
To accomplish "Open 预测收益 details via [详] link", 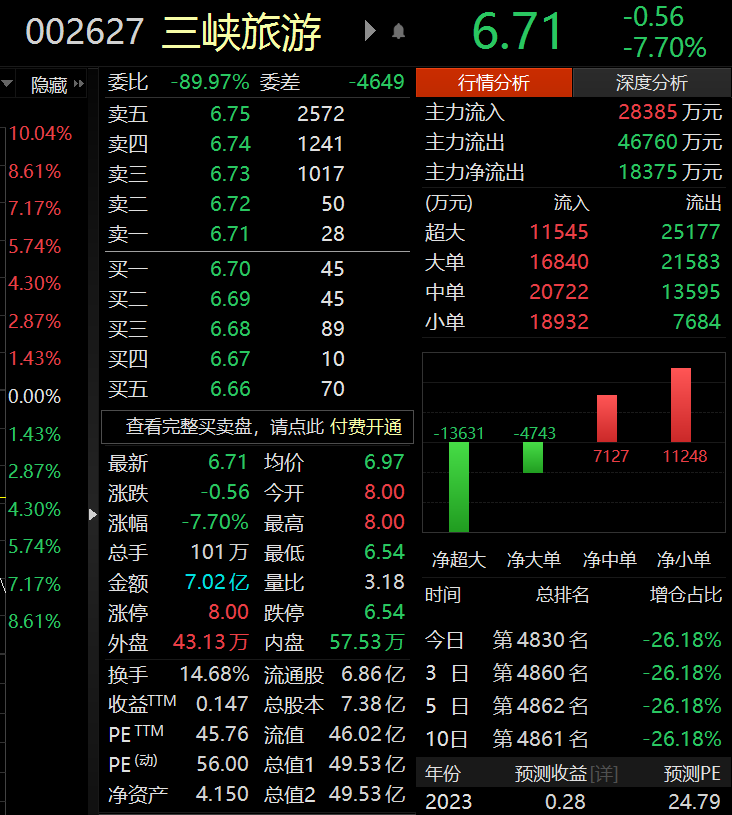I will (x=604, y=773).
